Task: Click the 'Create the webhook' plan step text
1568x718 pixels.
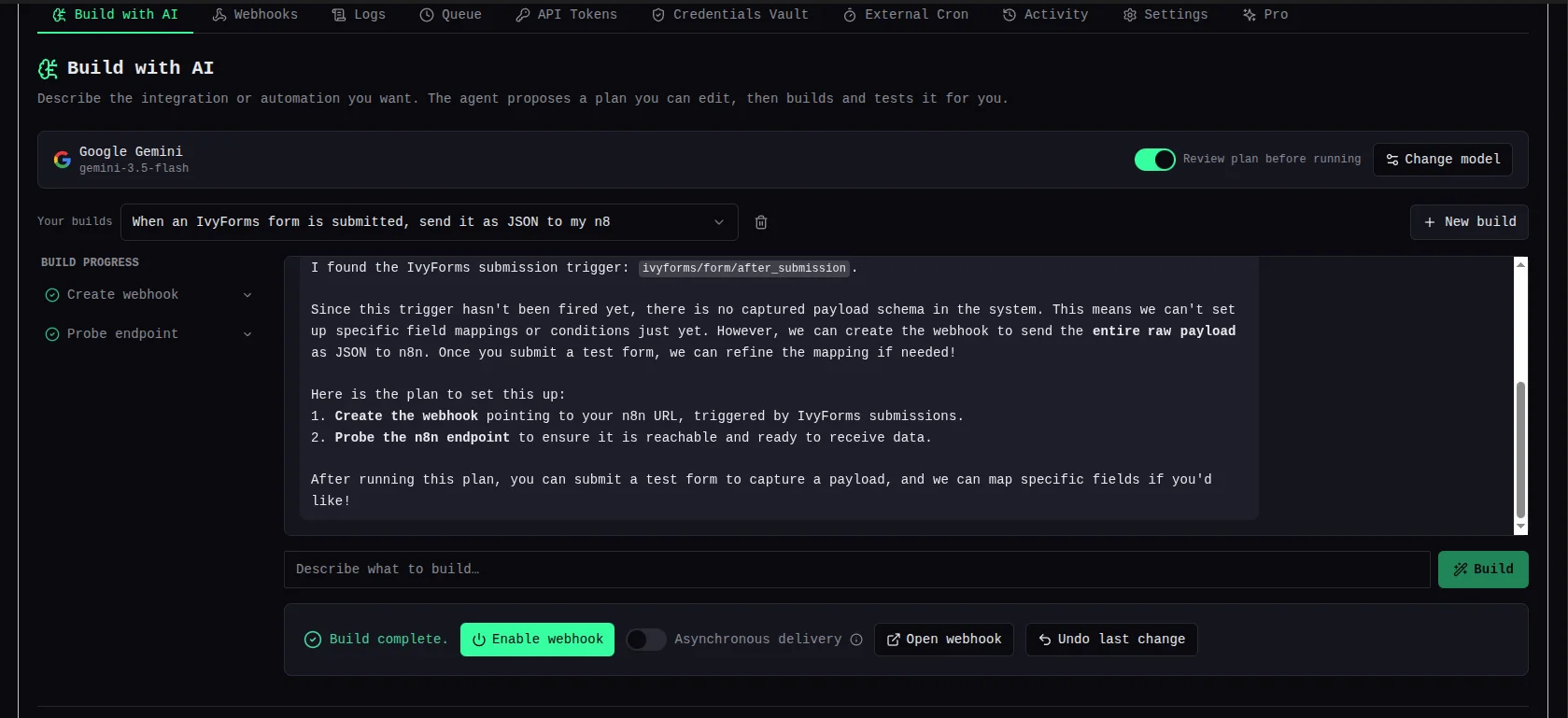Action: tap(406, 416)
